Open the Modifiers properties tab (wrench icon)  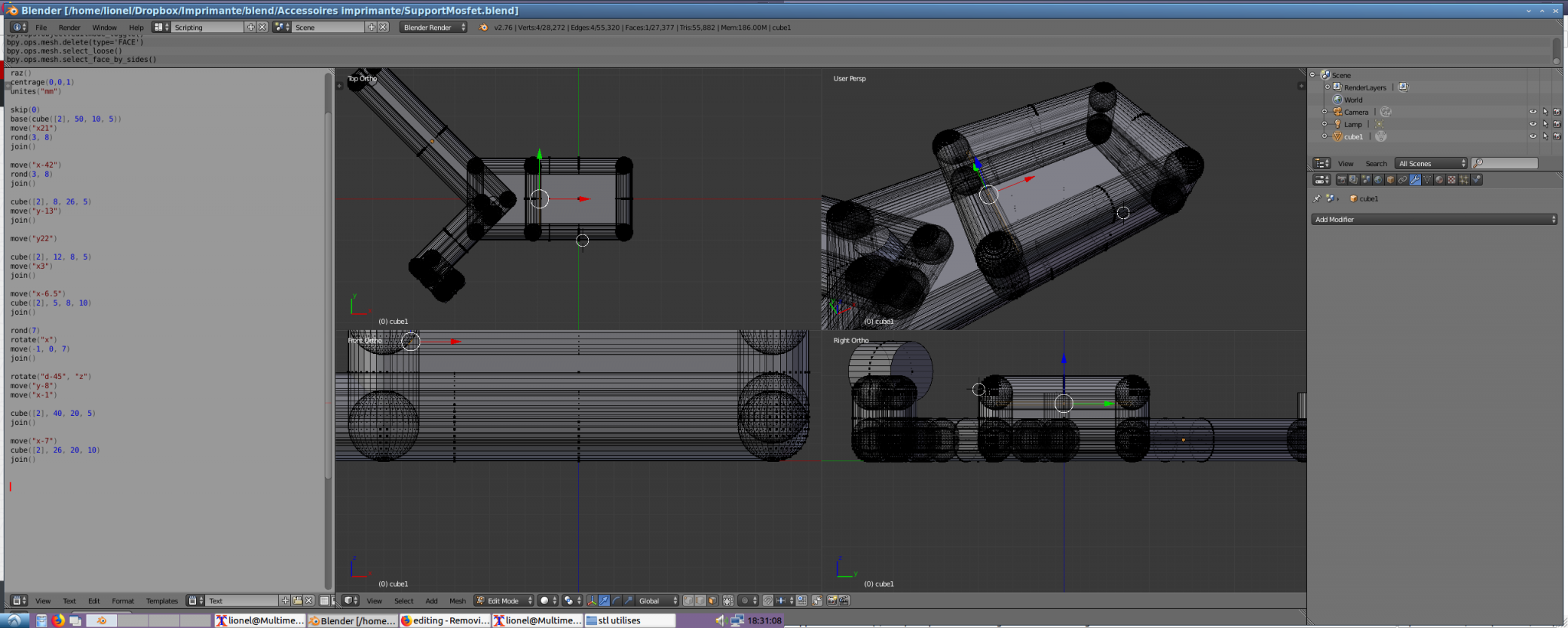pos(1415,180)
